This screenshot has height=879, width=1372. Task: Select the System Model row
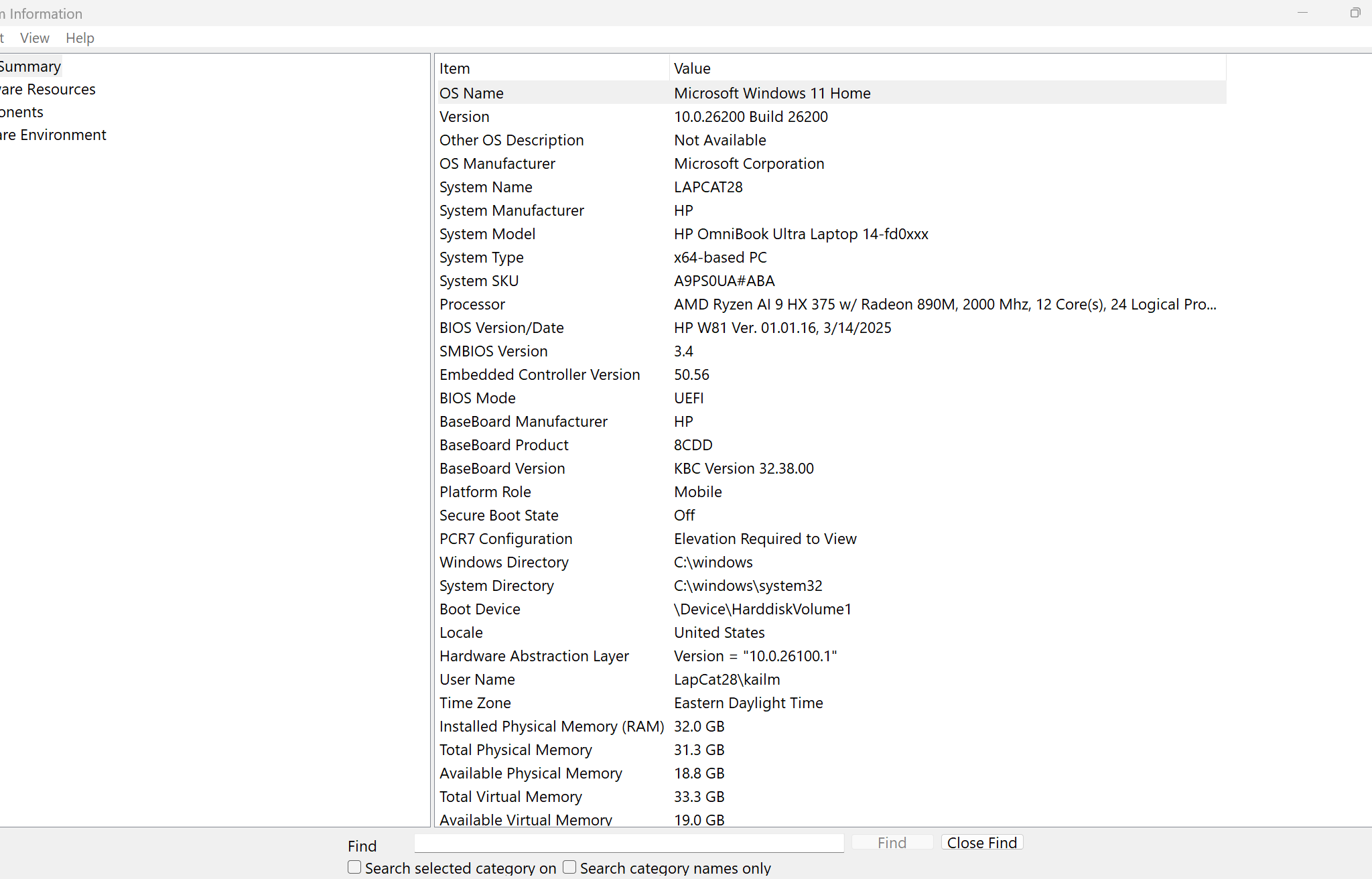point(832,234)
